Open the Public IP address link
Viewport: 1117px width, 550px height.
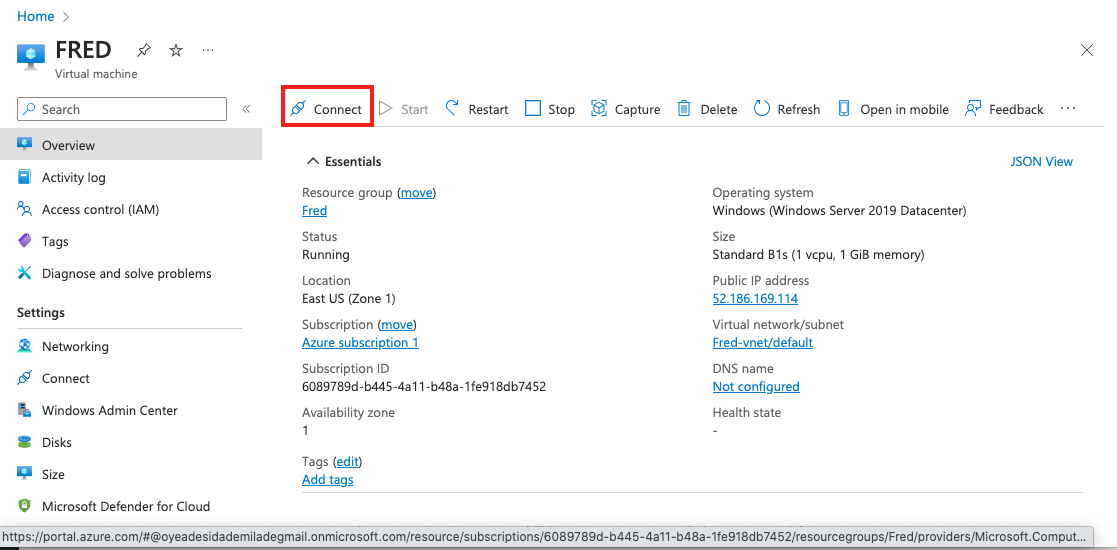(x=755, y=298)
